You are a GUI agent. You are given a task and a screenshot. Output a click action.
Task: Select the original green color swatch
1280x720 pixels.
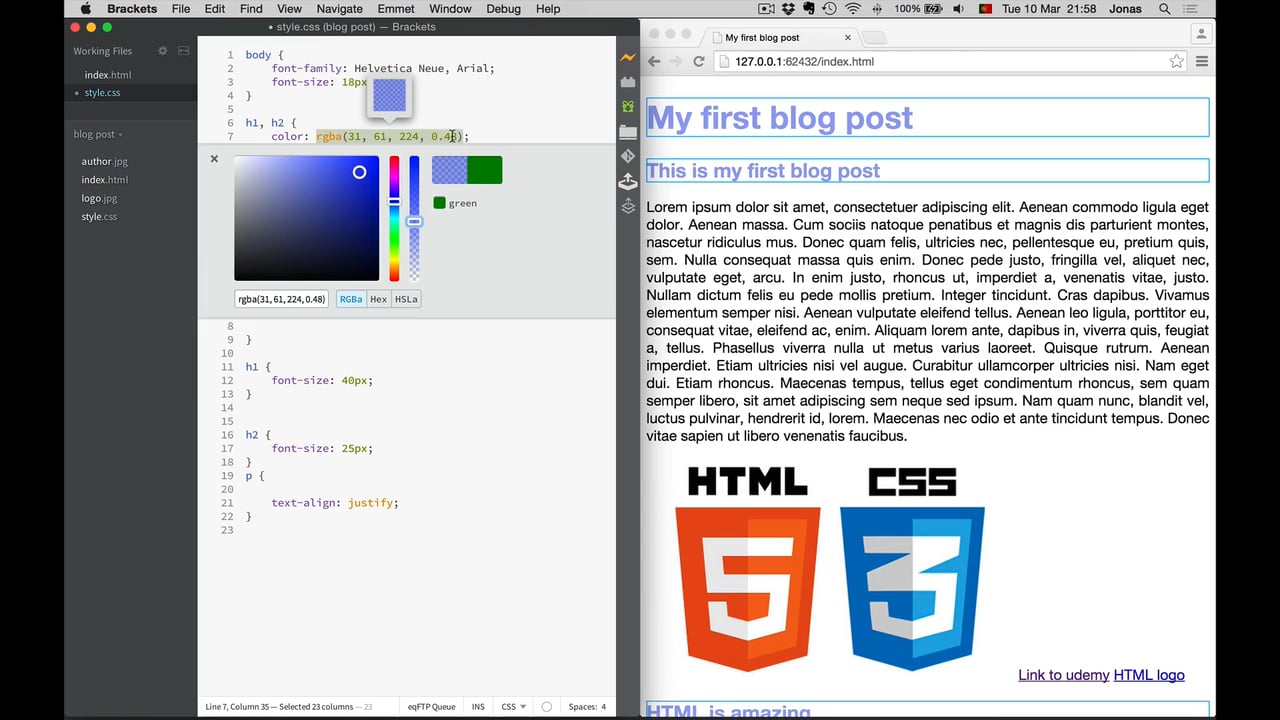coord(485,170)
